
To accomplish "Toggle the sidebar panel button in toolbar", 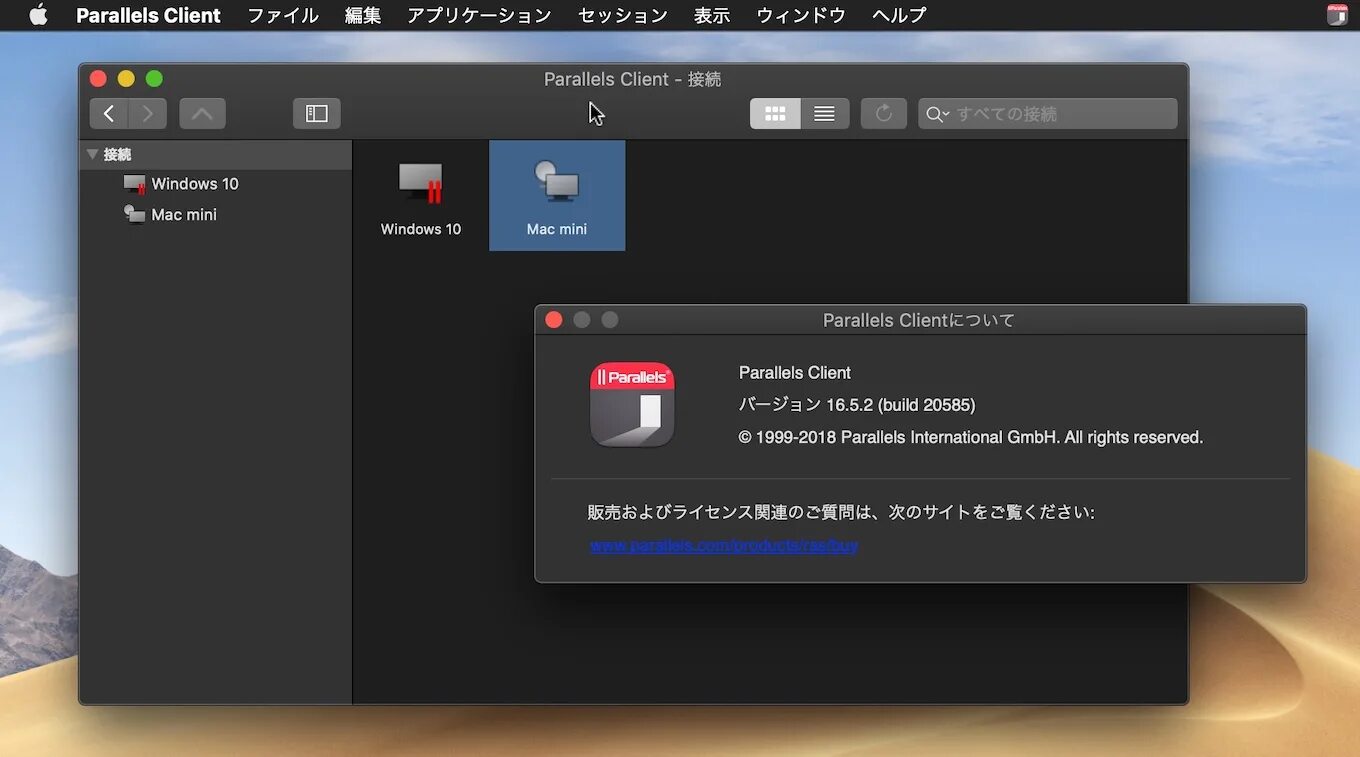I will point(317,114).
